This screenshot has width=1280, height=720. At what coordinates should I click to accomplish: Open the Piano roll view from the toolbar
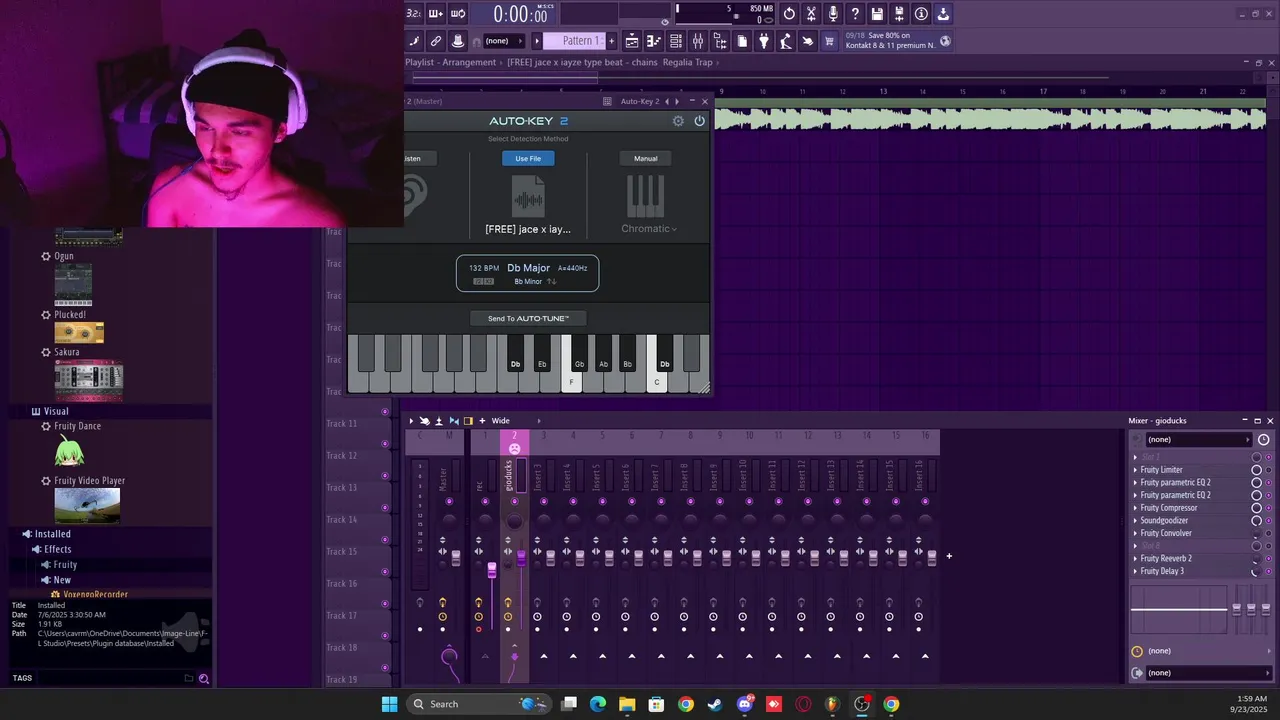(654, 41)
